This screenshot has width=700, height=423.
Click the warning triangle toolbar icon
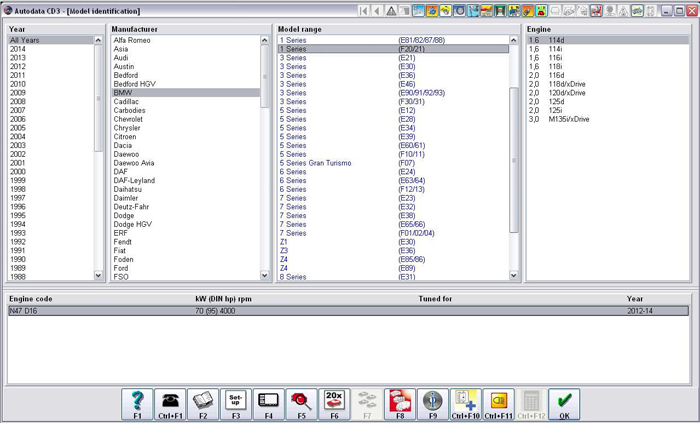[391, 11]
